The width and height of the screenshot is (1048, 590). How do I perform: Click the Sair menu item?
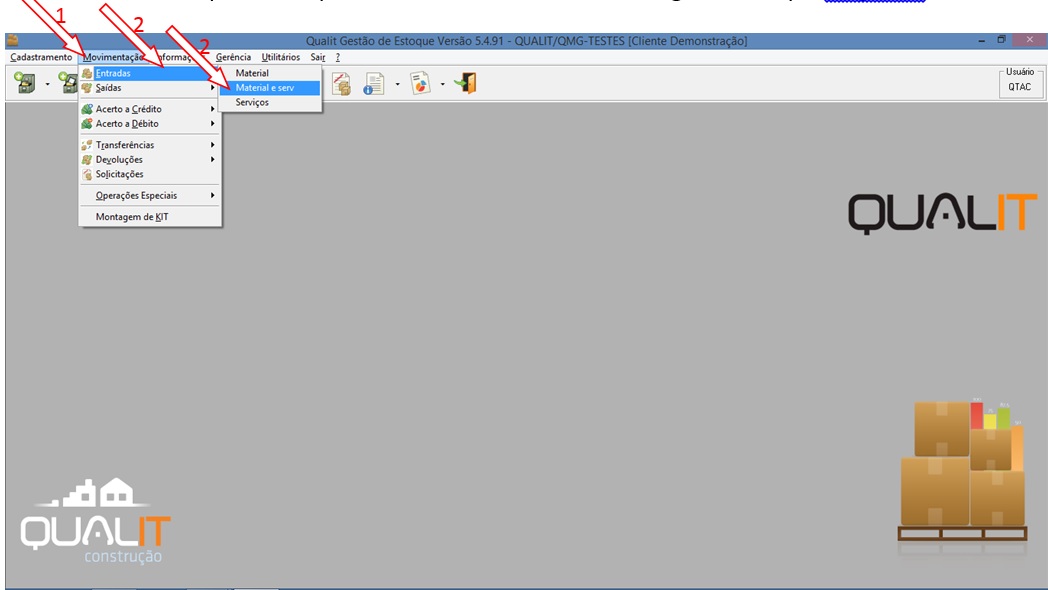point(317,57)
